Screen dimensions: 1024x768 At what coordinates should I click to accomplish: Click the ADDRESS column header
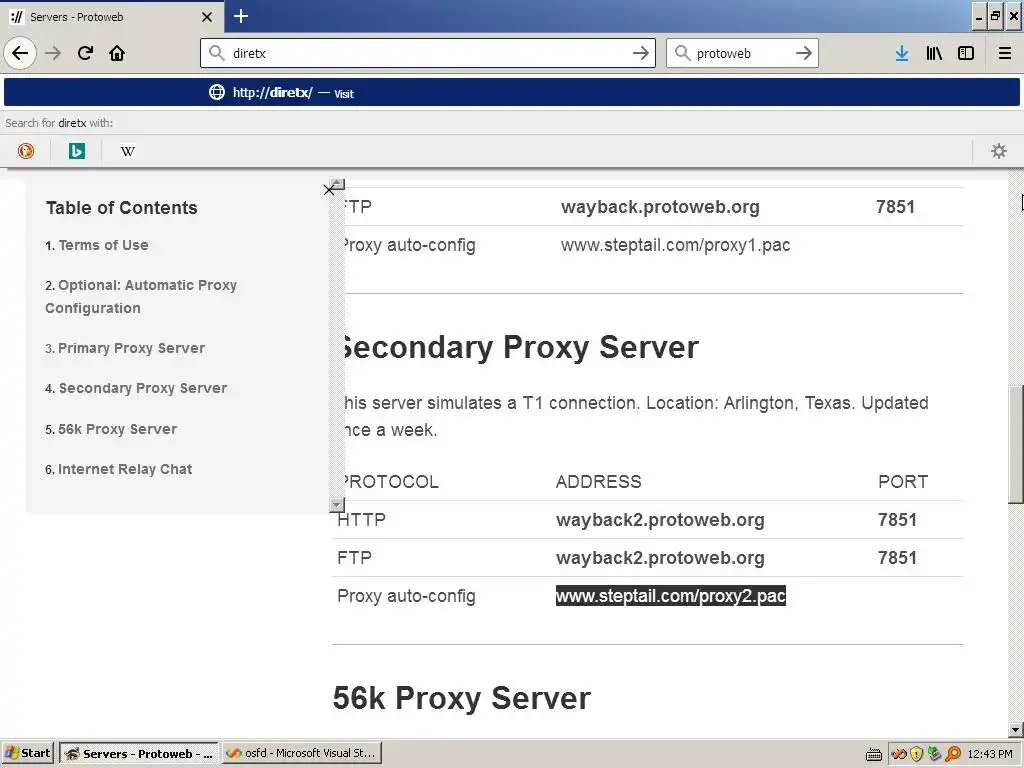tap(598, 482)
